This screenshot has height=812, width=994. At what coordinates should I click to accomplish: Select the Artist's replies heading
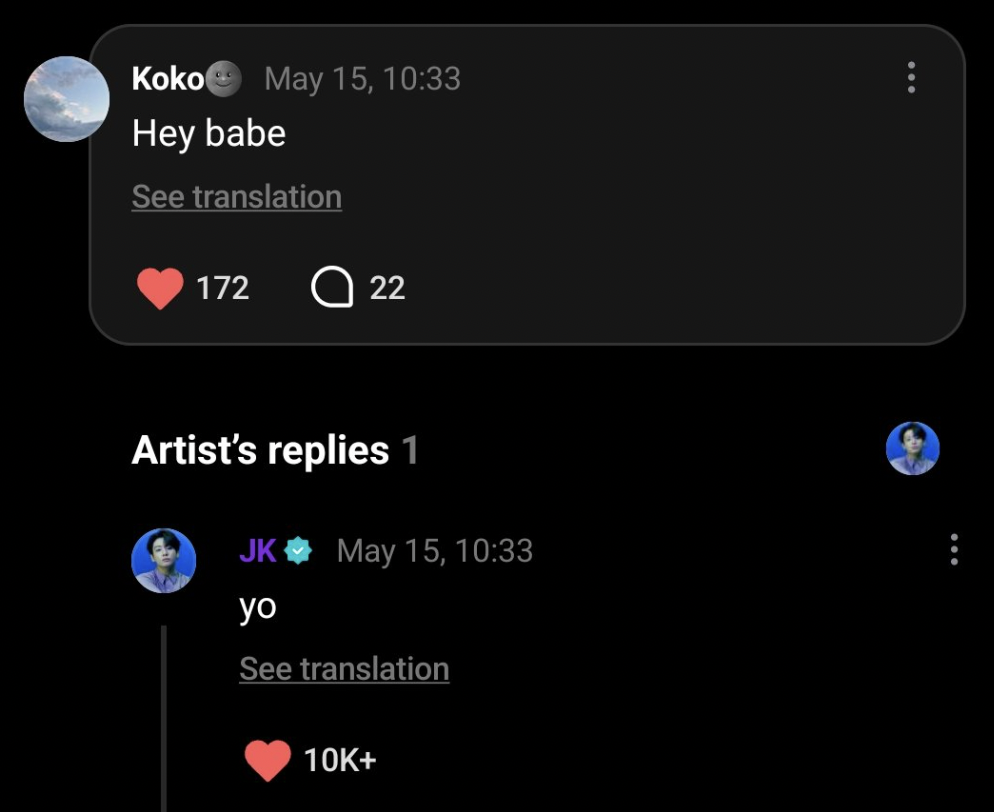[x=260, y=451]
